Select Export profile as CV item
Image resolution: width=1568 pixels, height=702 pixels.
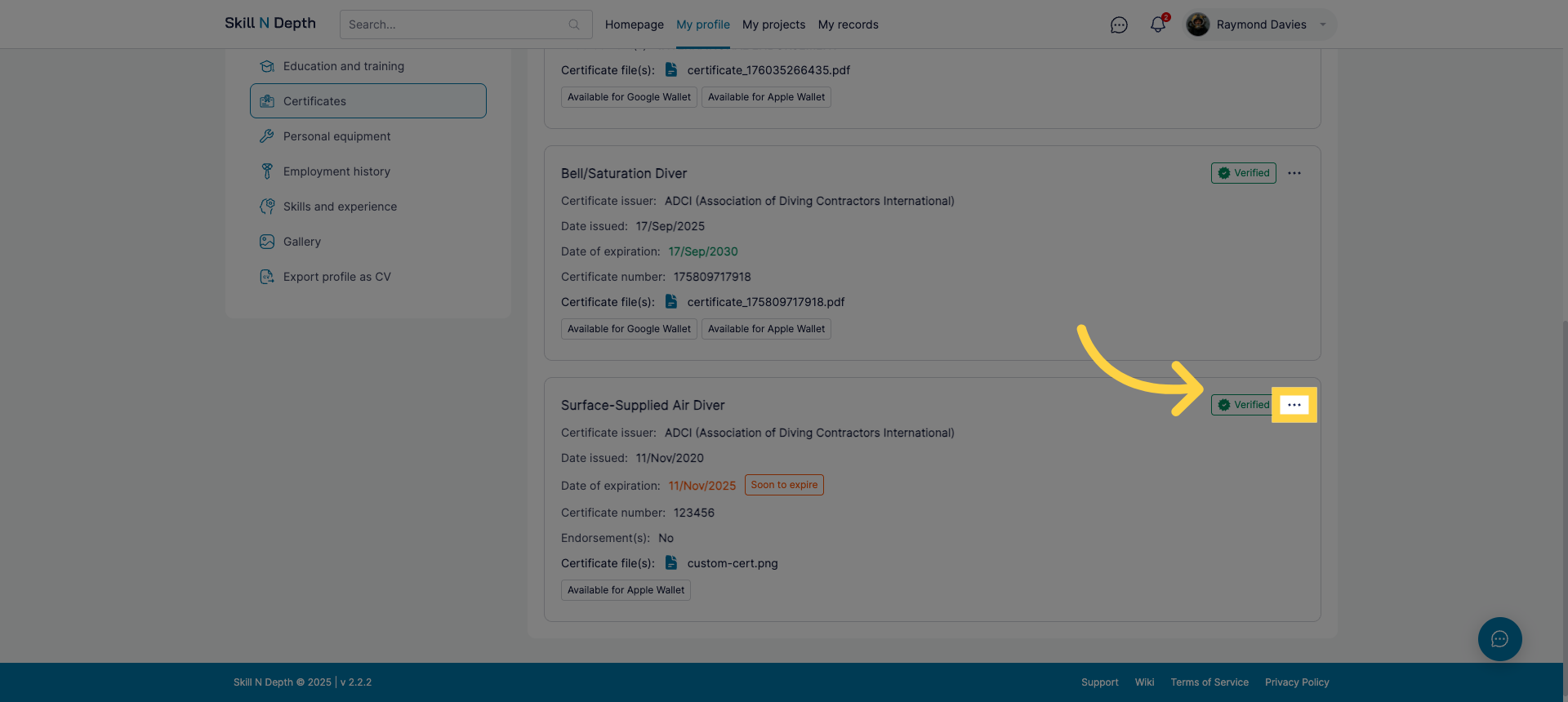368,277
